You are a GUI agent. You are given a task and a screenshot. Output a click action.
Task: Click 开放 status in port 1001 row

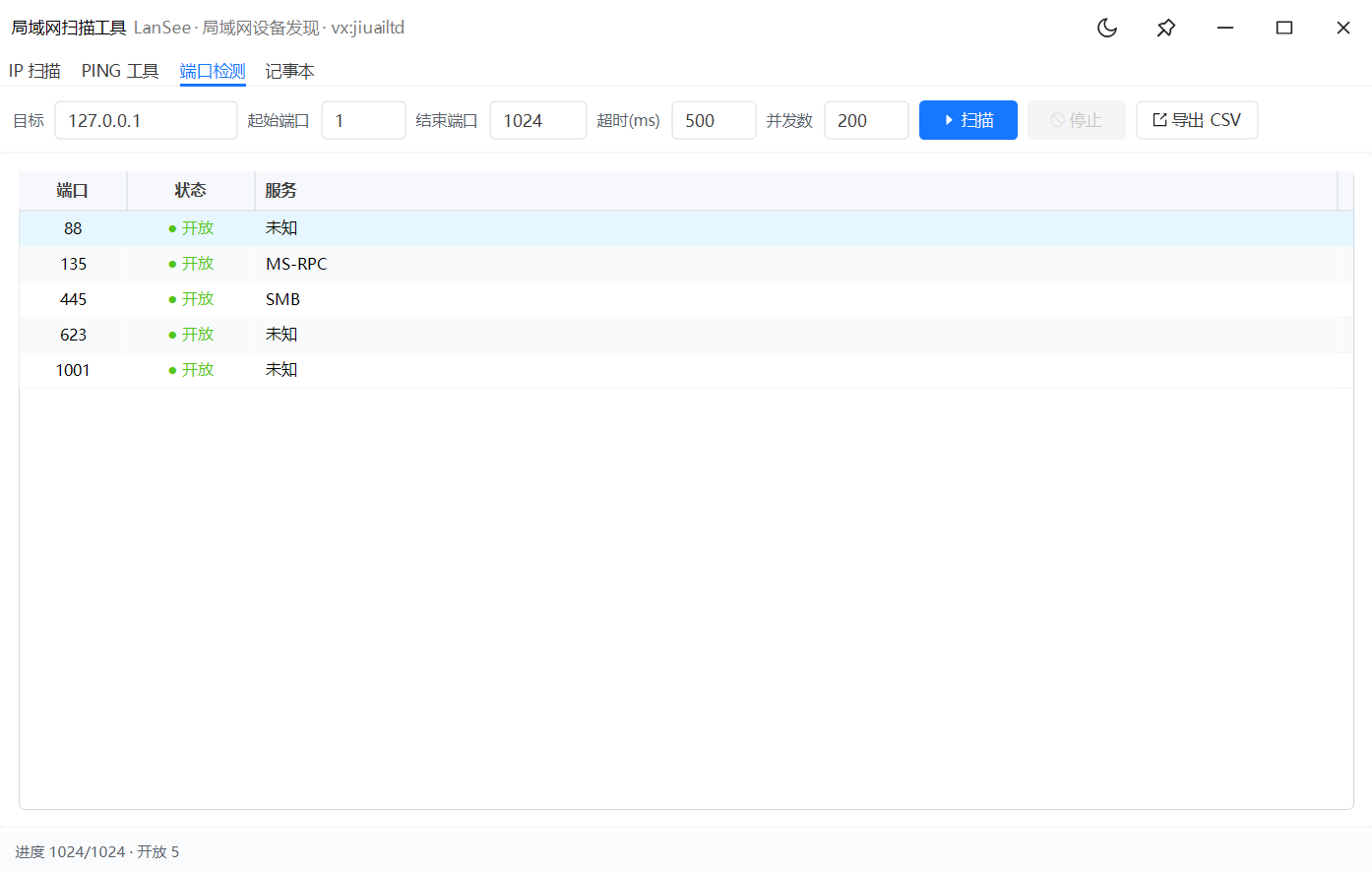pos(191,370)
